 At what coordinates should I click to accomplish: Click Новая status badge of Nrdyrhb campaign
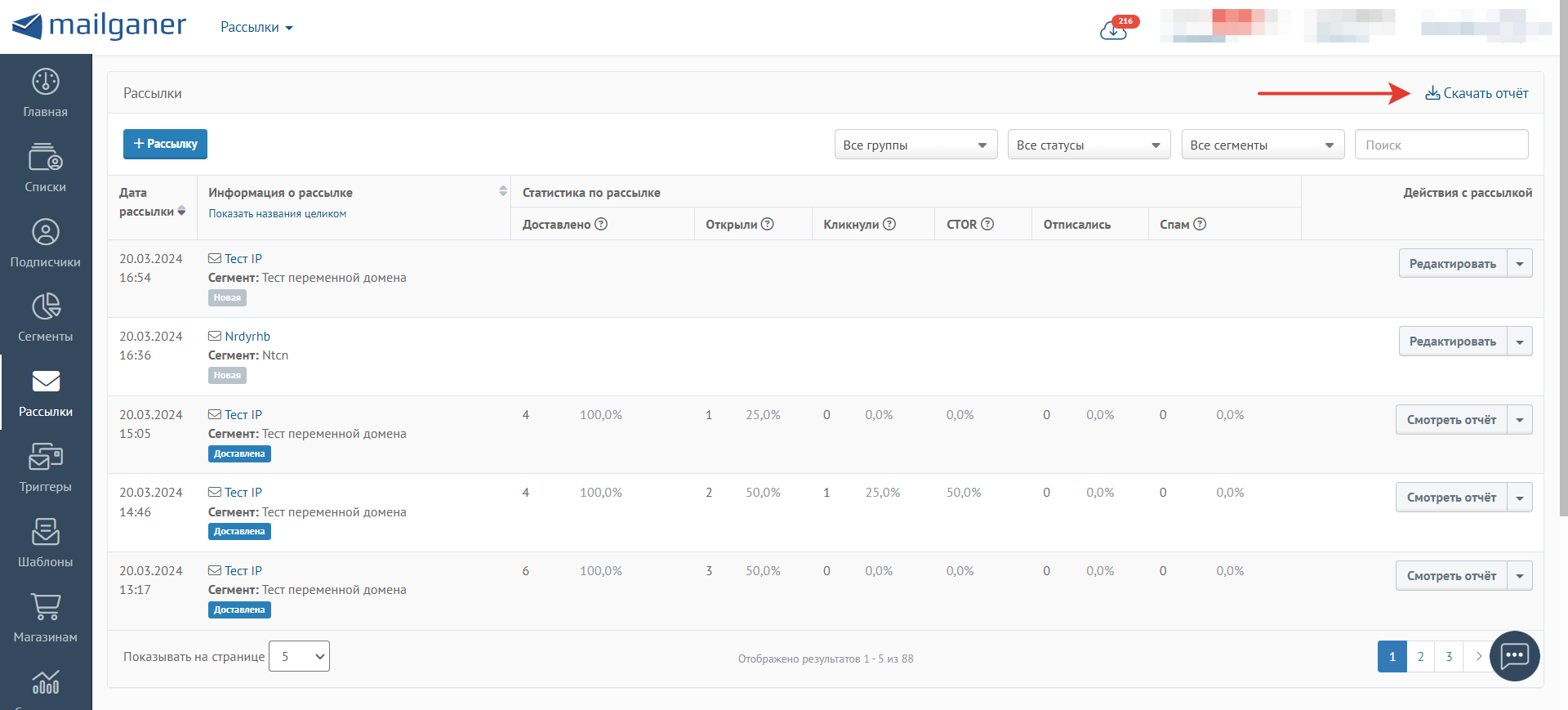[x=227, y=375]
